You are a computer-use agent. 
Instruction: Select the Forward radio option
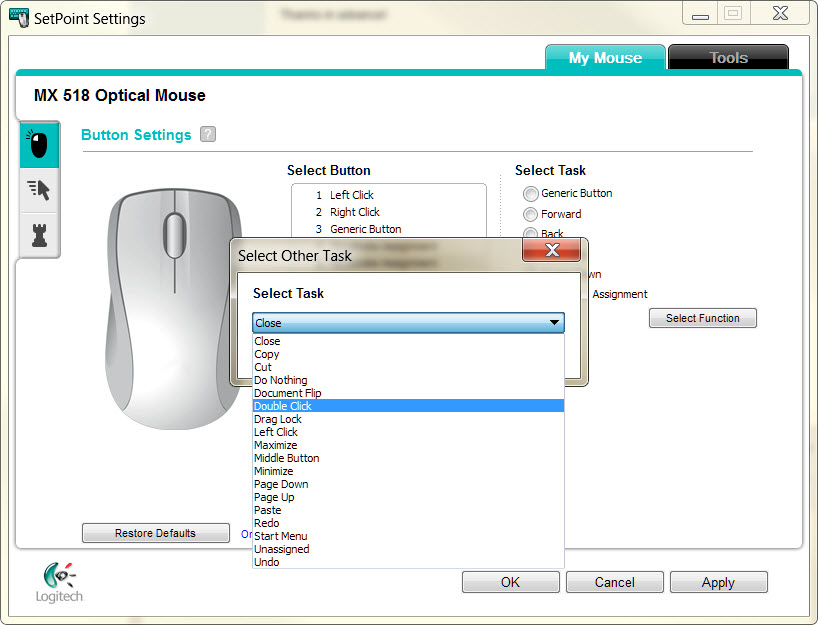pyautogui.click(x=531, y=214)
